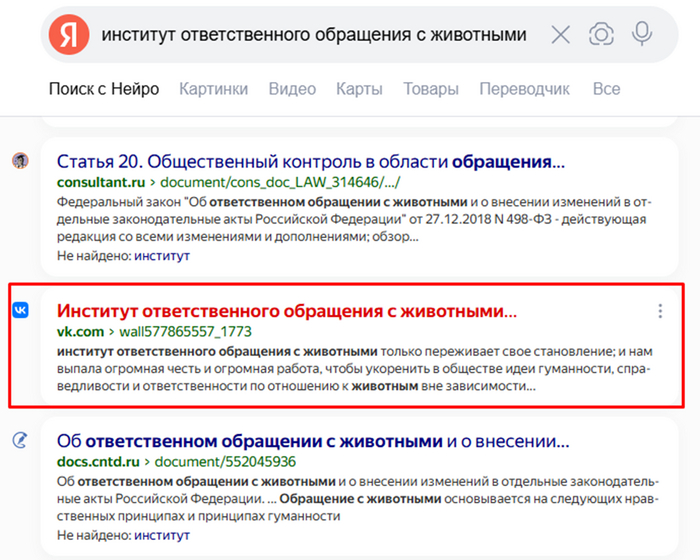Click the document/552045936 path link
This screenshot has width=700, height=560.
tap(225, 462)
